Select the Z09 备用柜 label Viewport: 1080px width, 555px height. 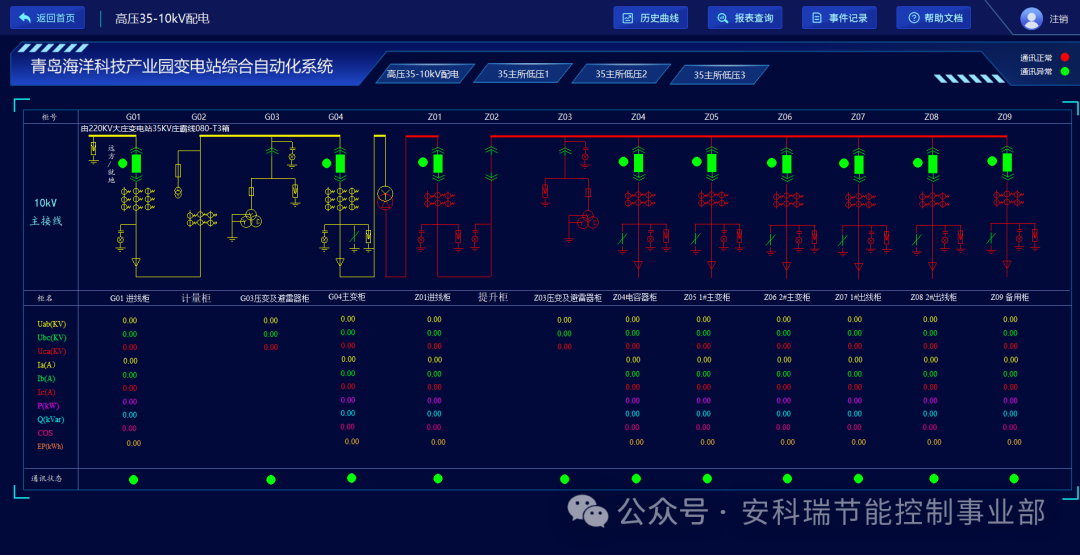tap(1010, 297)
